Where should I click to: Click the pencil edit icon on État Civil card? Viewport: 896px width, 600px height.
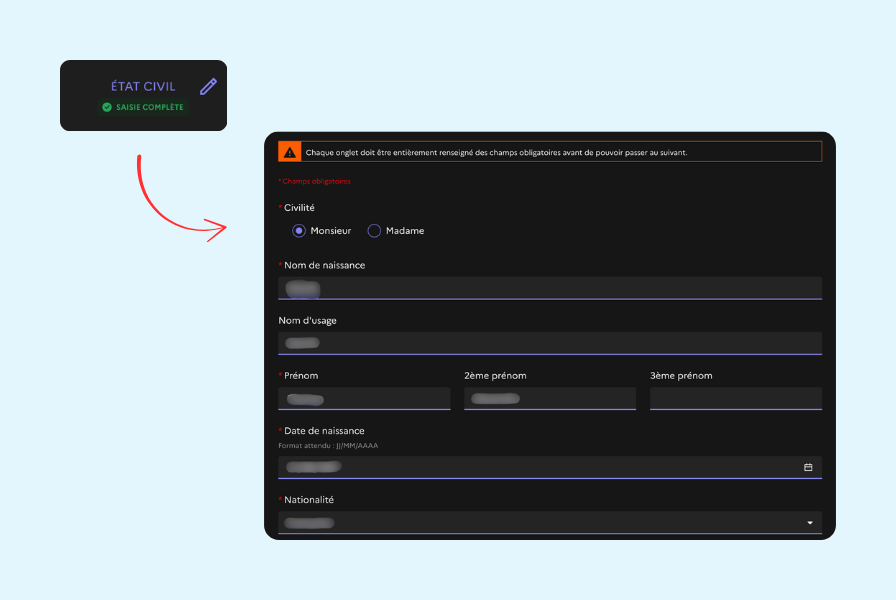tap(208, 86)
